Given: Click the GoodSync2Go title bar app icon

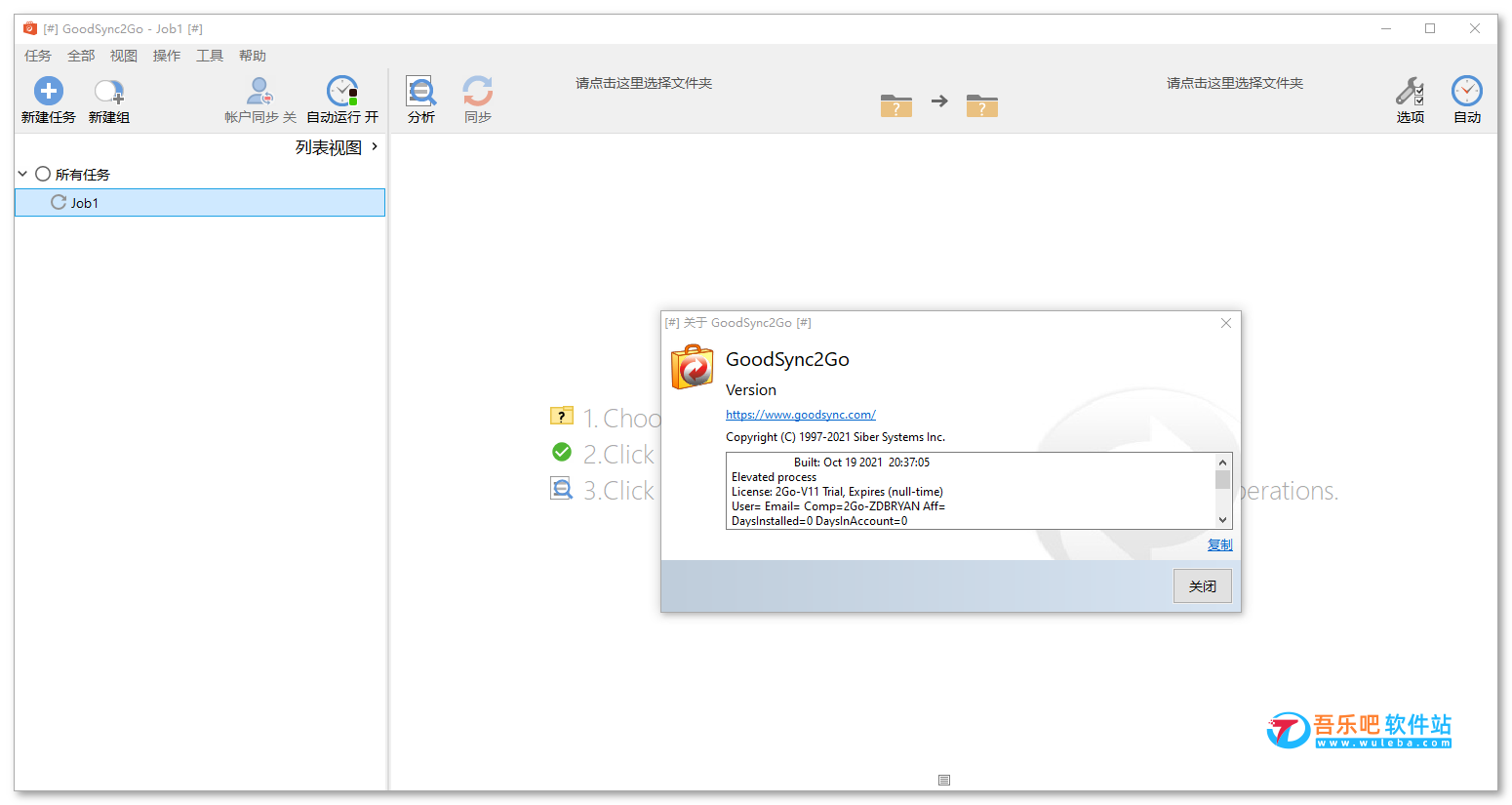Looking at the screenshot, I should pos(30,28).
